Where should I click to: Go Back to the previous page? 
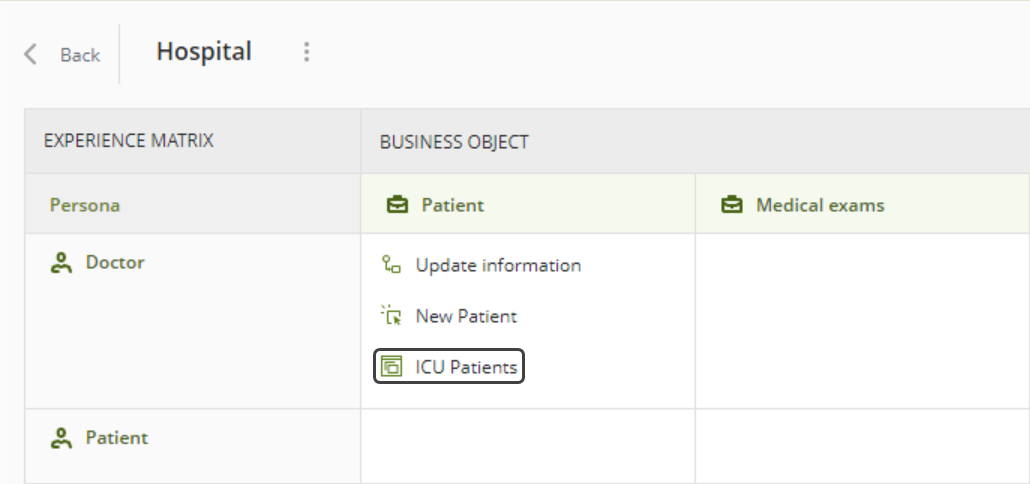click(x=80, y=55)
